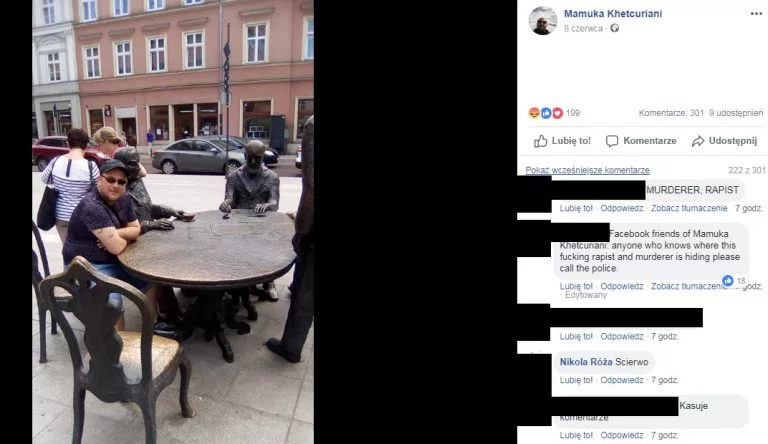Click the public audience globe icon
Screen dimensions: 768x444
coord(615,28)
